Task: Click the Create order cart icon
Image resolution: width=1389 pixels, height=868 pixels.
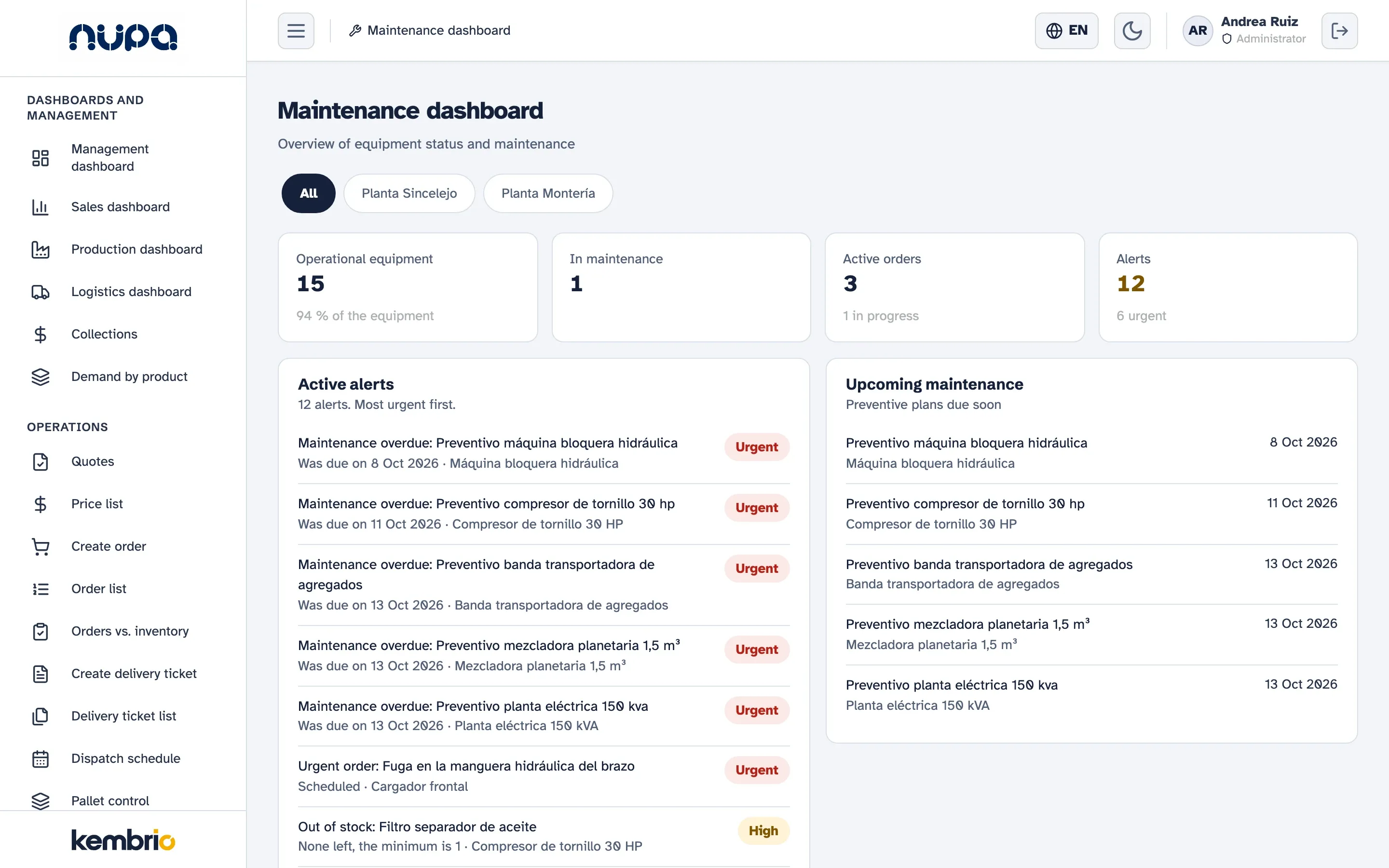Action: [40, 546]
